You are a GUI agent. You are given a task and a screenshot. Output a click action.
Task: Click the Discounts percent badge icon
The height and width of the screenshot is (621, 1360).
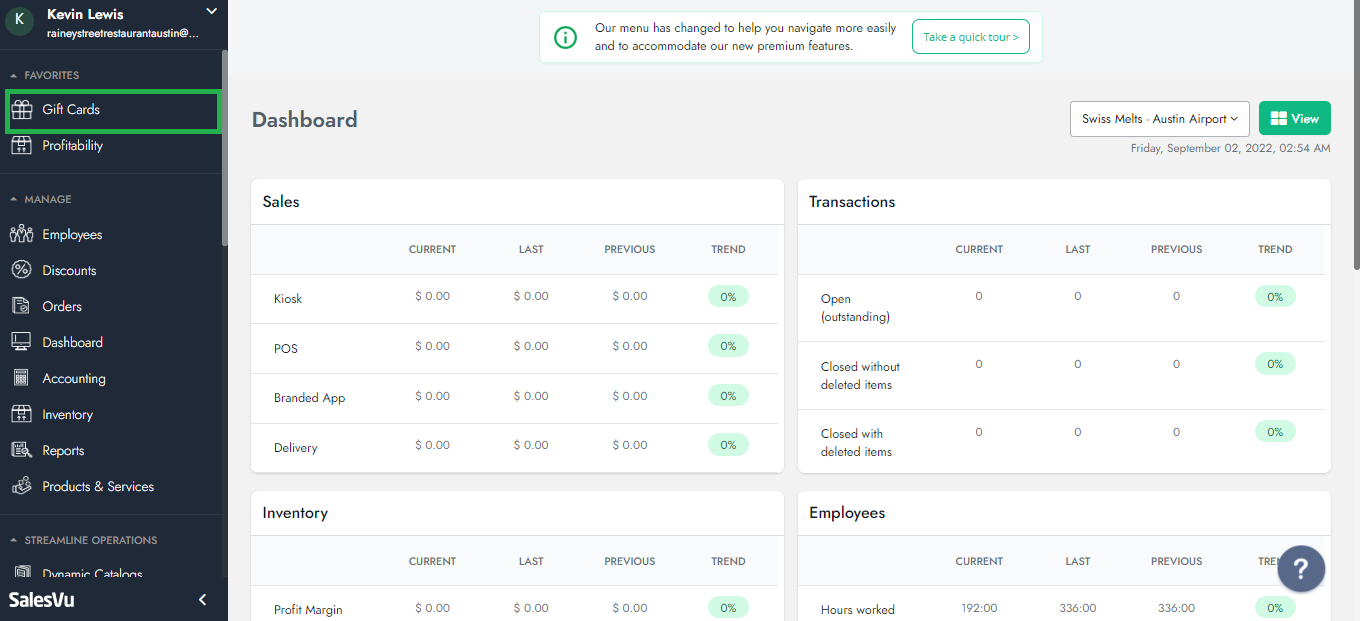22,271
